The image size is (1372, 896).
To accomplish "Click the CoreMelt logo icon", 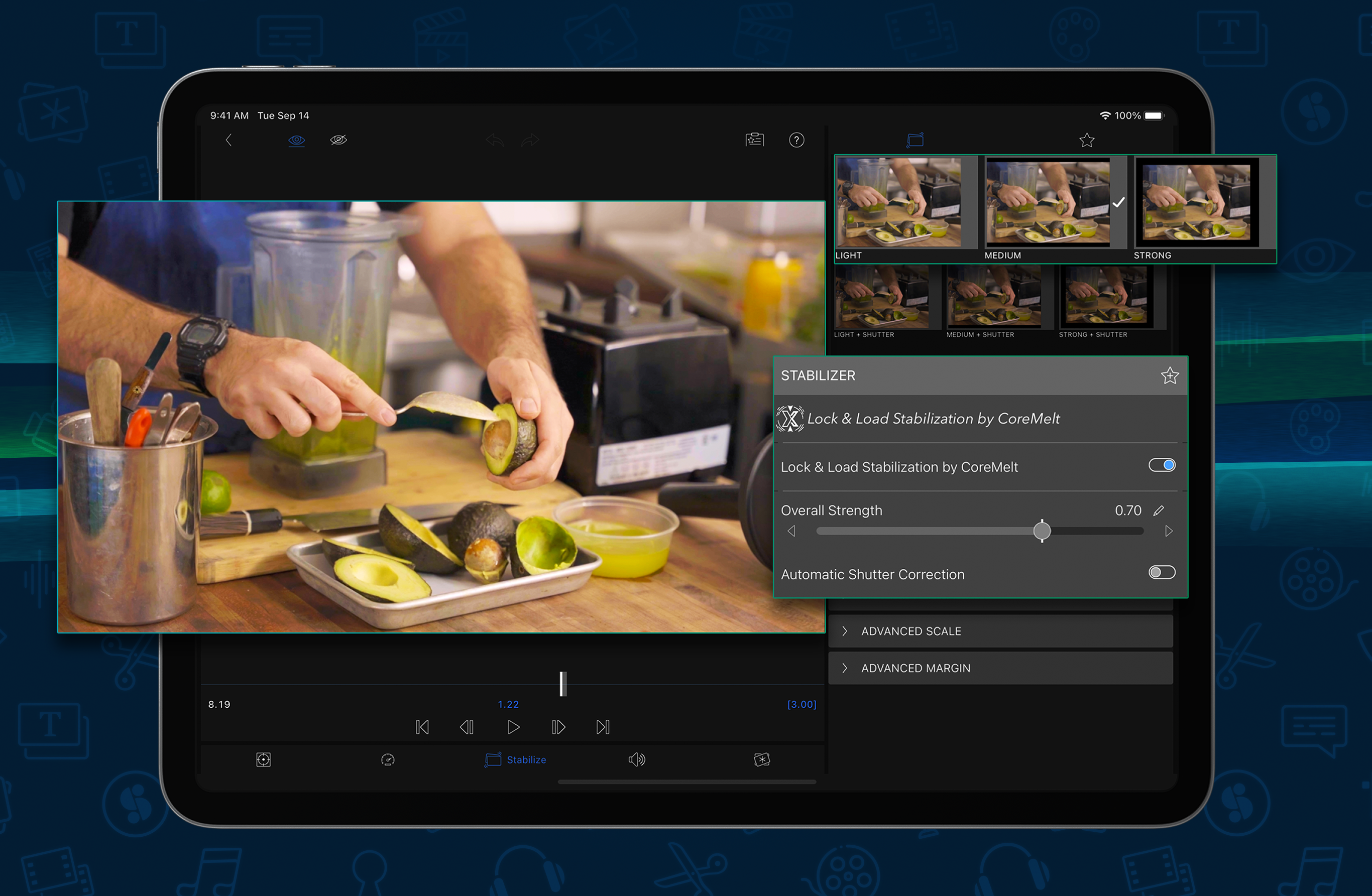I will tap(790, 418).
